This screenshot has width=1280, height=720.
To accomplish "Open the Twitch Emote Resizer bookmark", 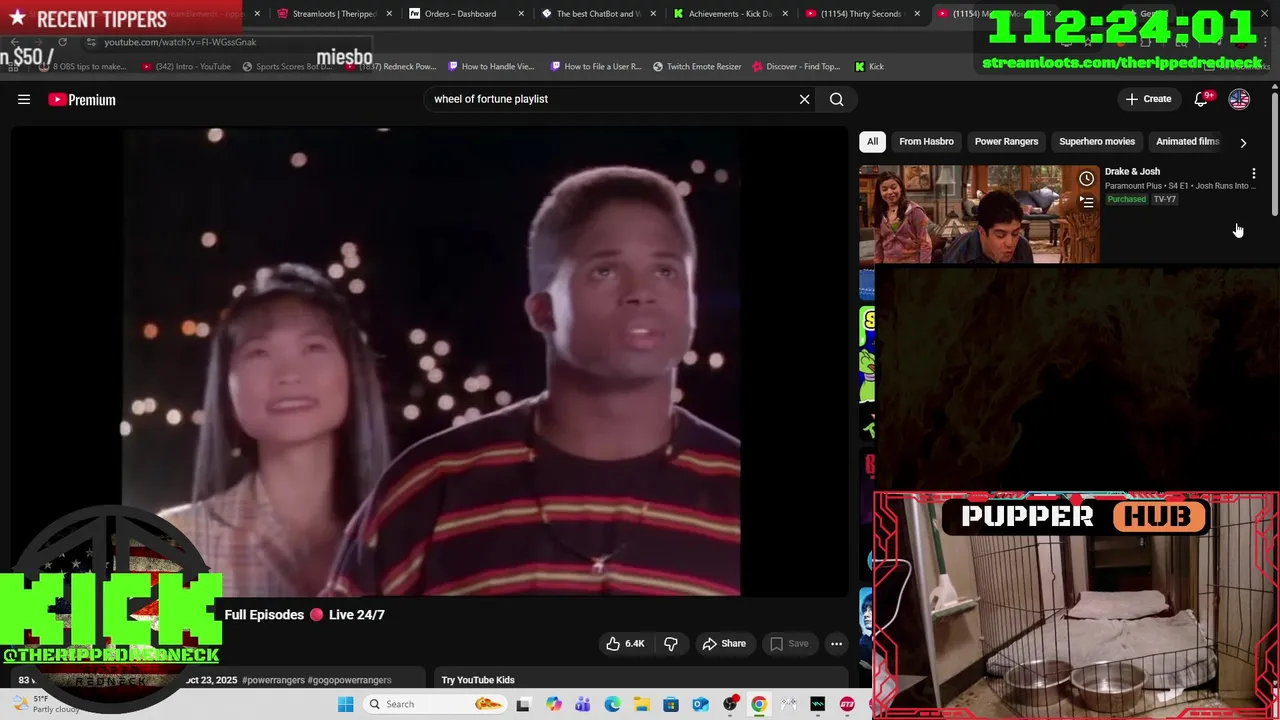I will pyautogui.click(x=697, y=66).
